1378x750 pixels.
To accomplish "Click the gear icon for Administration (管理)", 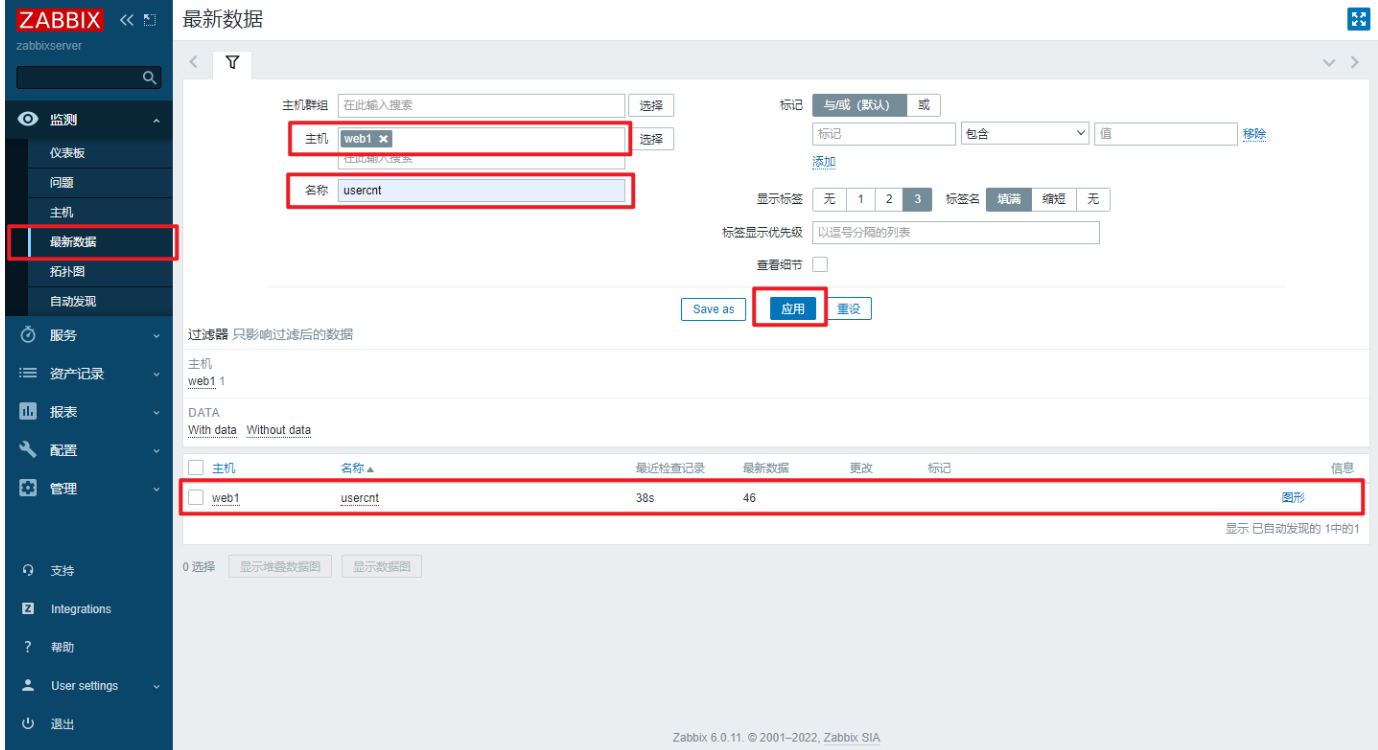I will click(29, 488).
